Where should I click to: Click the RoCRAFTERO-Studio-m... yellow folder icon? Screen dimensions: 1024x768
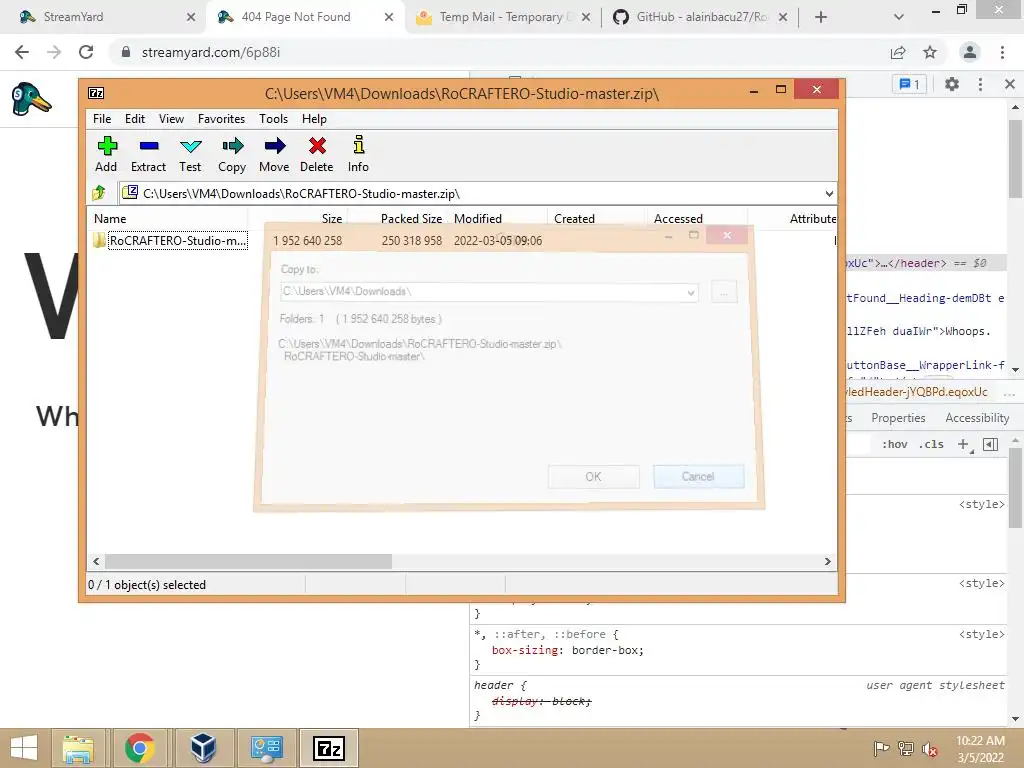click(x=99, y=240)
